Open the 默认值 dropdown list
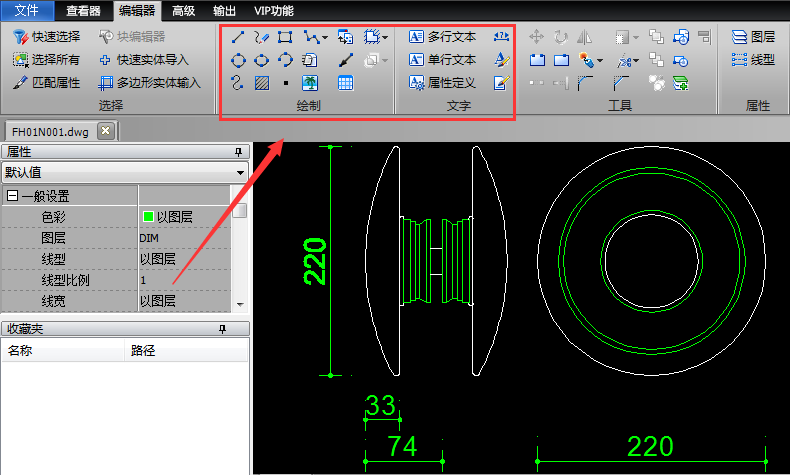Viewport: 790px width, 475px height. pyautogui.click(x=240, y=172)
